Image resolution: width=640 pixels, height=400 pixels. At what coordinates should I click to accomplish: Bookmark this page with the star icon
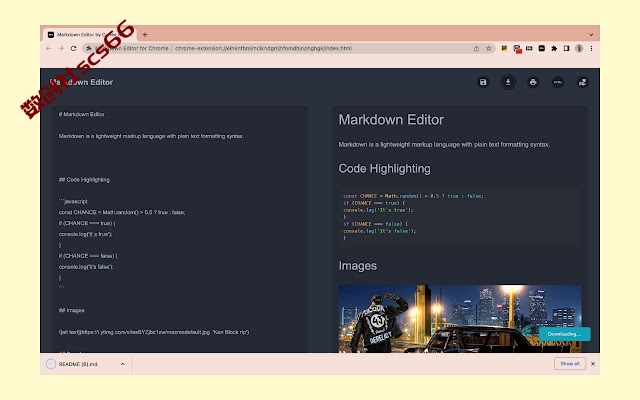[x=489, y=48]
